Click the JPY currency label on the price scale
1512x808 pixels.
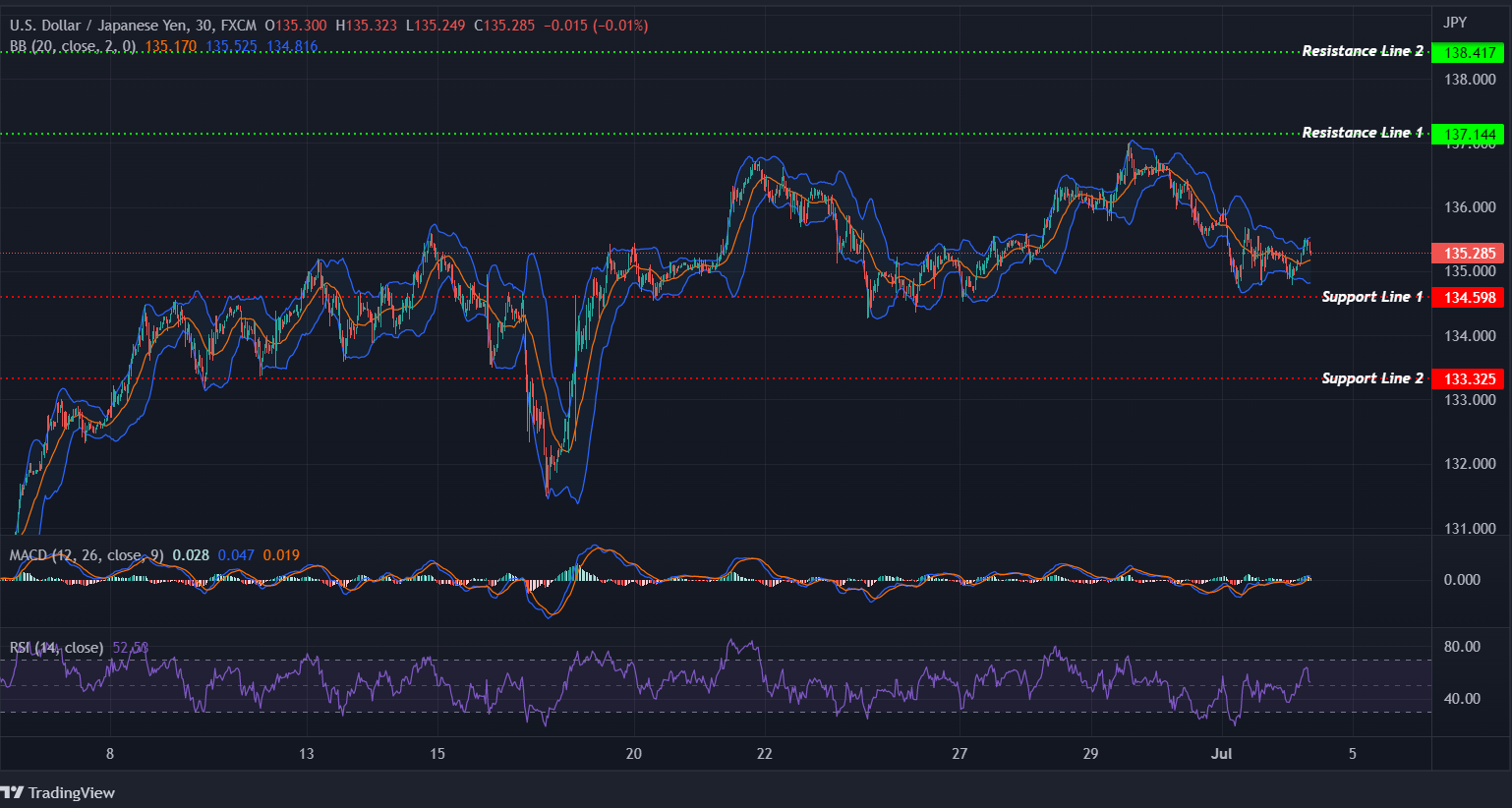pos(1456,21)
